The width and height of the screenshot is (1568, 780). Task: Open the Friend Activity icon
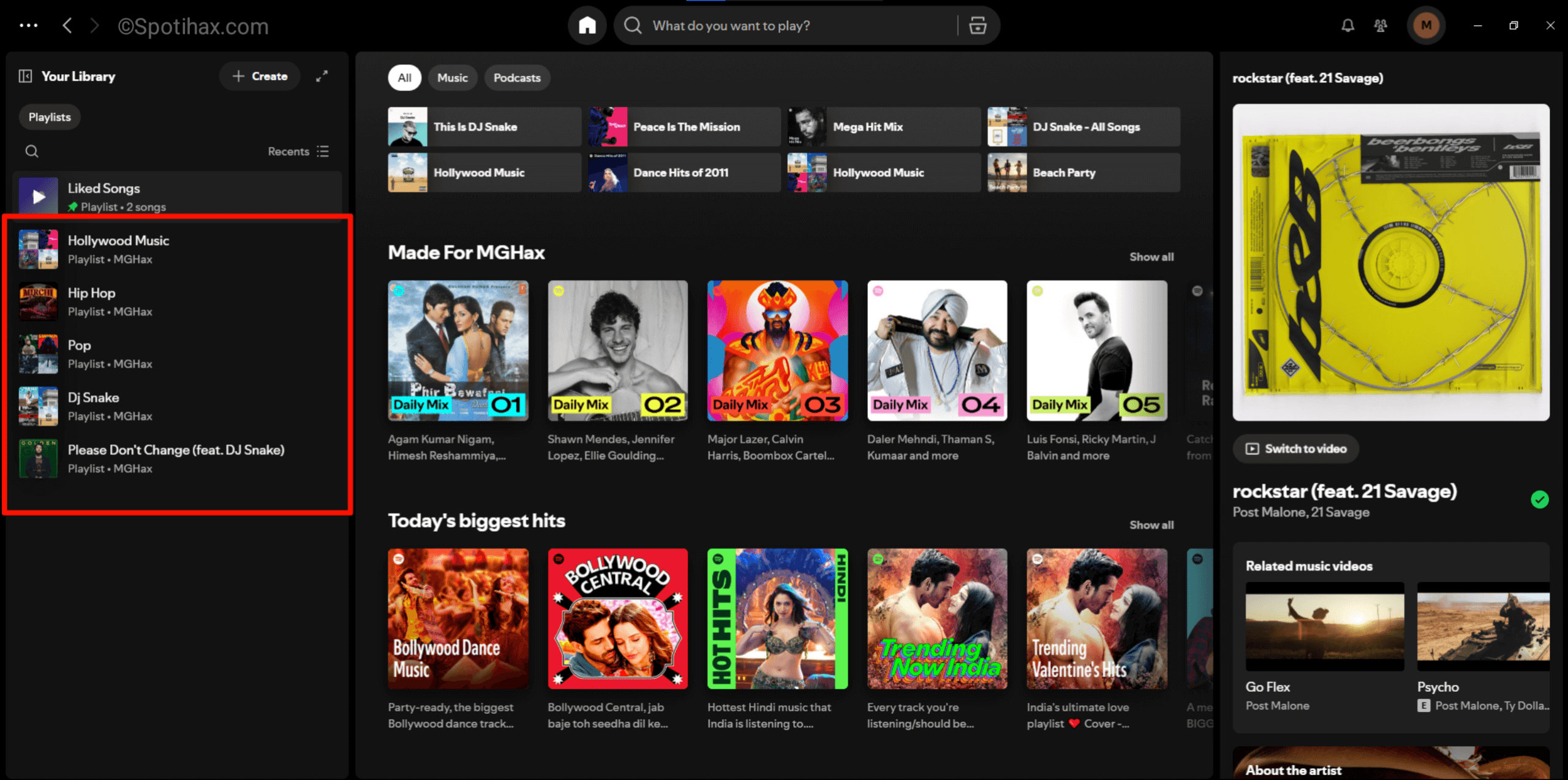point(1381,25)
